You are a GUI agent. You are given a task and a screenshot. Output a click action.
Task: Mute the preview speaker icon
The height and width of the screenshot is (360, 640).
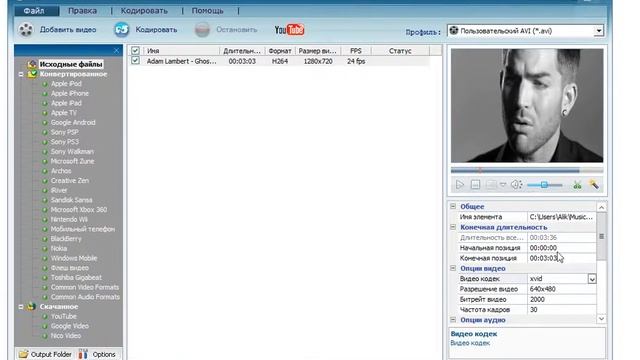point(516,185)
